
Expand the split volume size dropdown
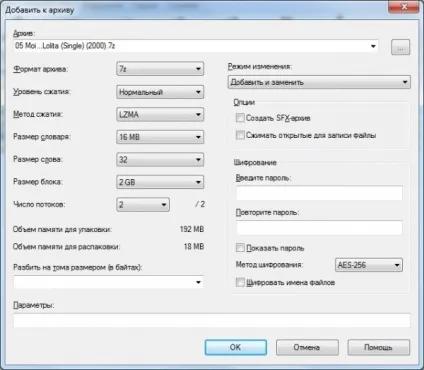(198, 282)
